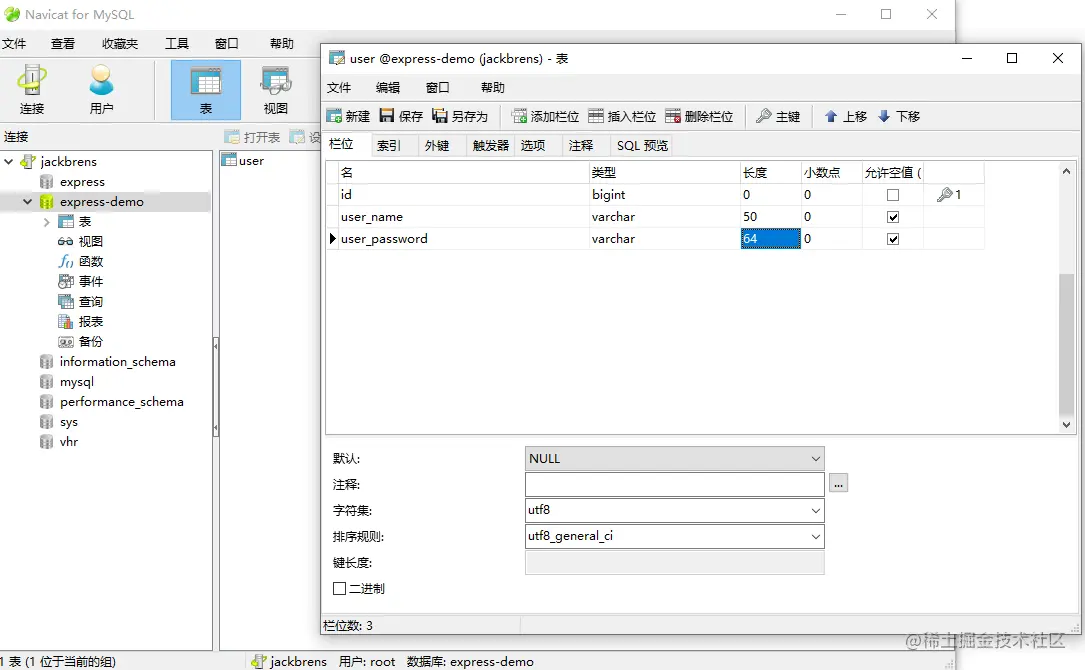Viewport: 1085px width, 670px height.
Task: Select the performance_schema database
Action: click(x=122, y=402)
